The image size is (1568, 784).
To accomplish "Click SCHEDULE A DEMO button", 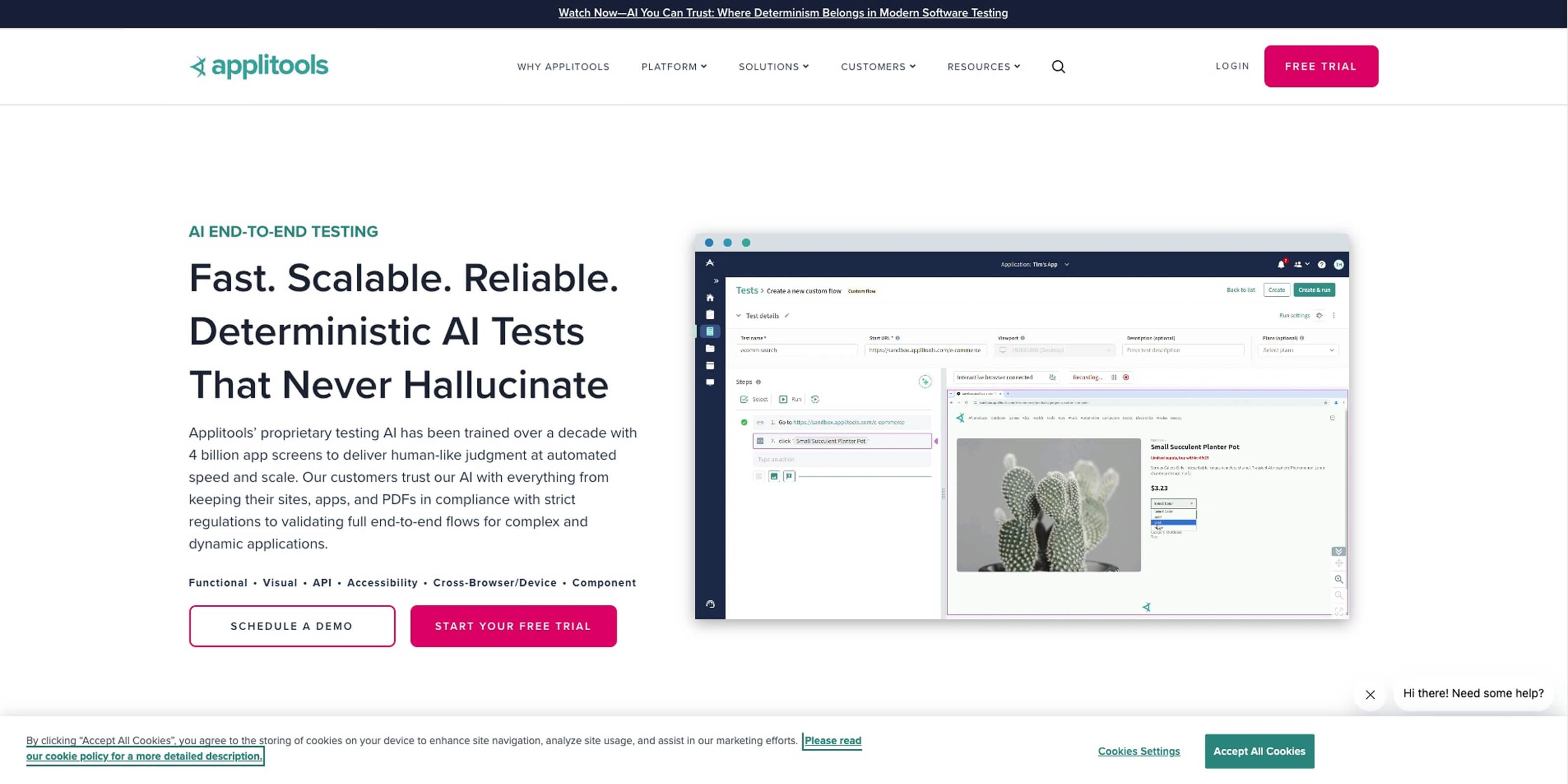I will (x=292, y=626).
